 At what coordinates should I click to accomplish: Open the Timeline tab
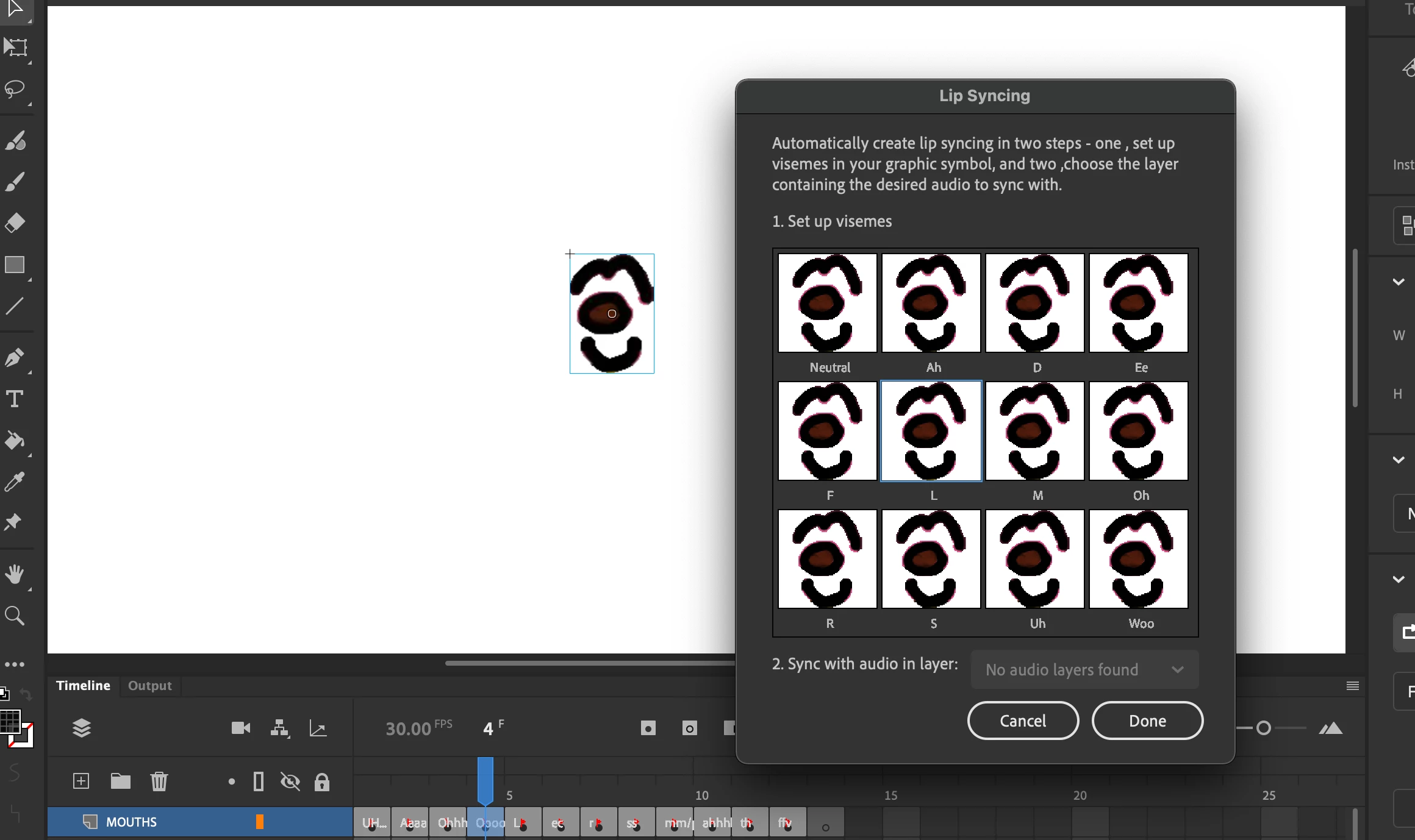coord(83,686)
